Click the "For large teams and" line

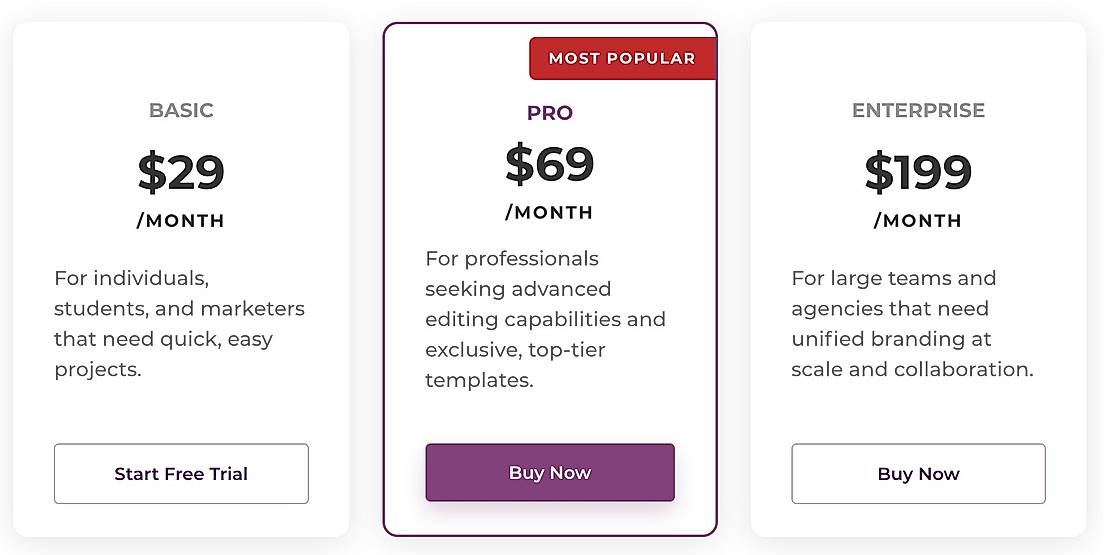coord(893,278)
